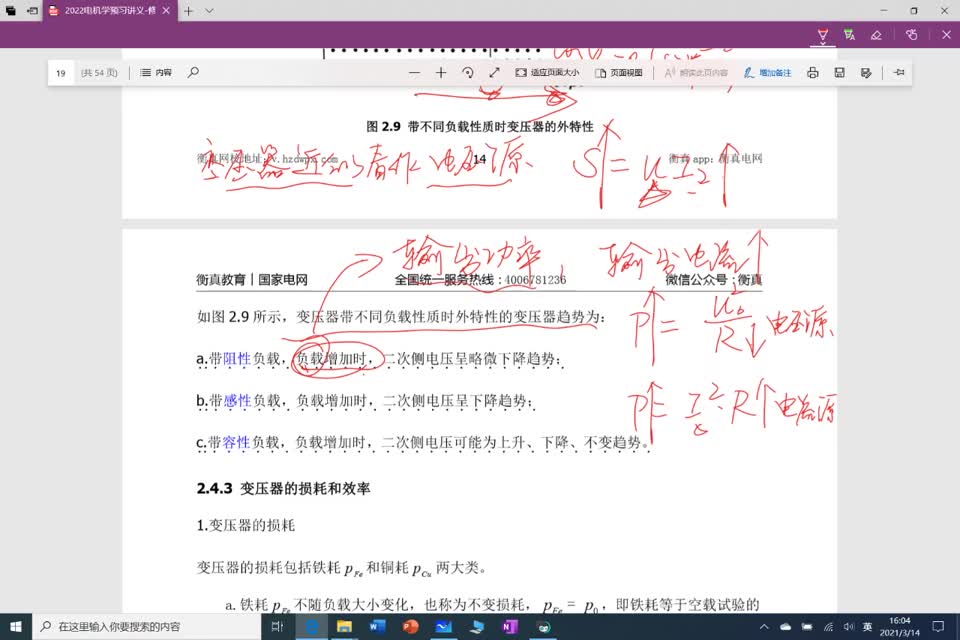Open PDF search magnifier
This screenshot has width=960, height=640.
point(193,73)
